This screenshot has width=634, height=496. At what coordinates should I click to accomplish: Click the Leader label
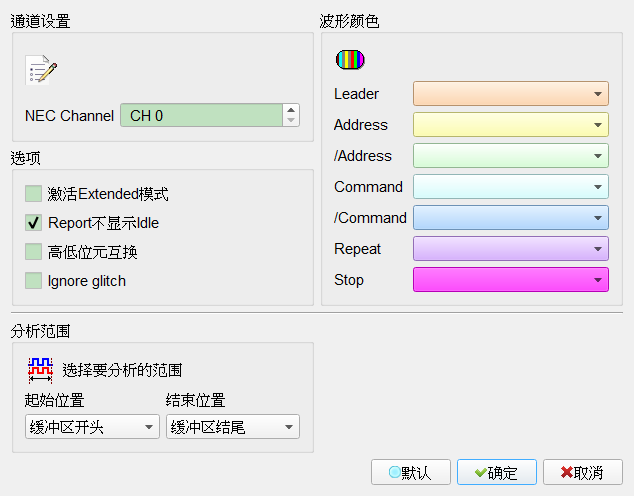point(356,94)
